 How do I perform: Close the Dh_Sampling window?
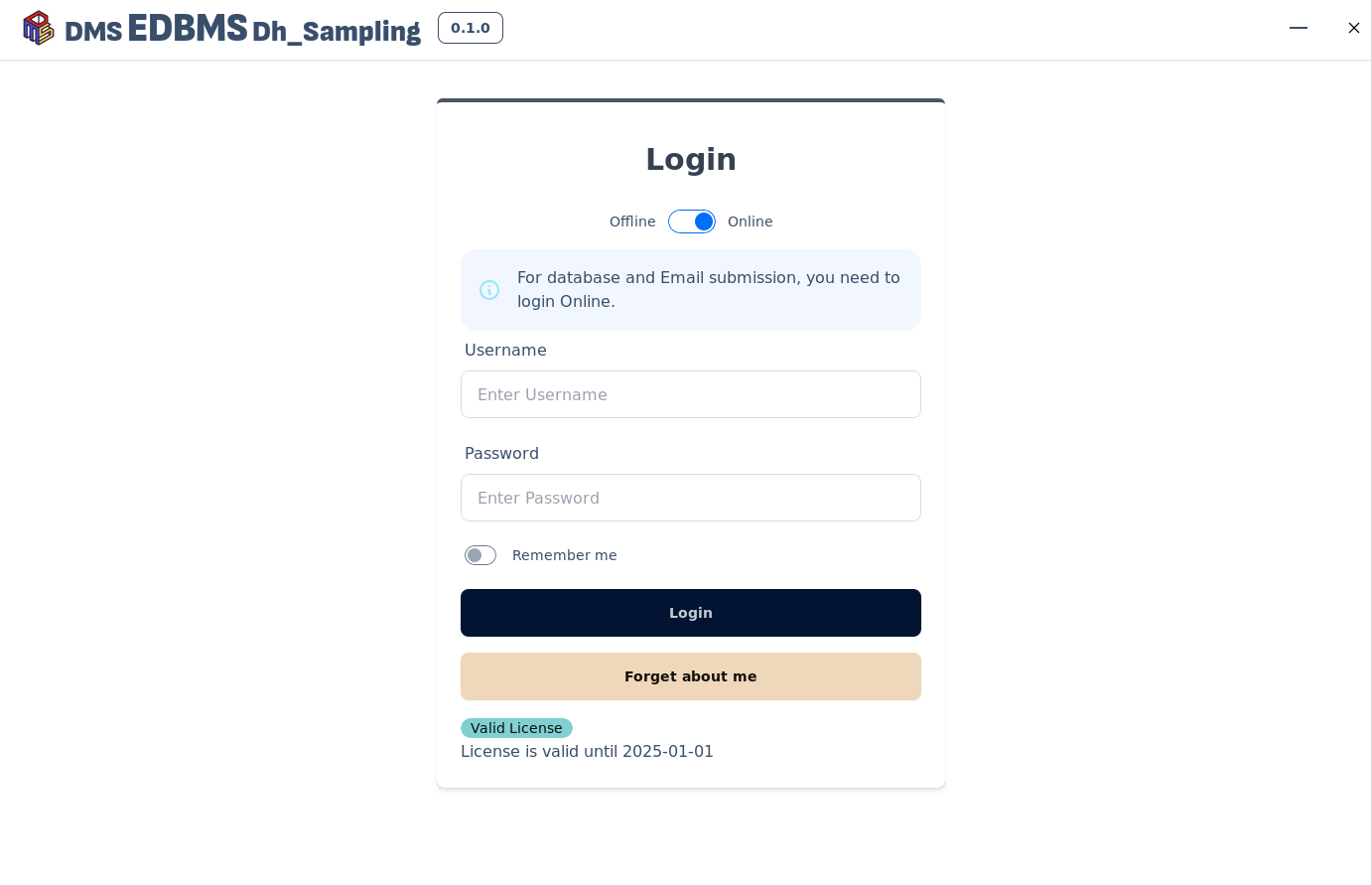click(1354, 28)
